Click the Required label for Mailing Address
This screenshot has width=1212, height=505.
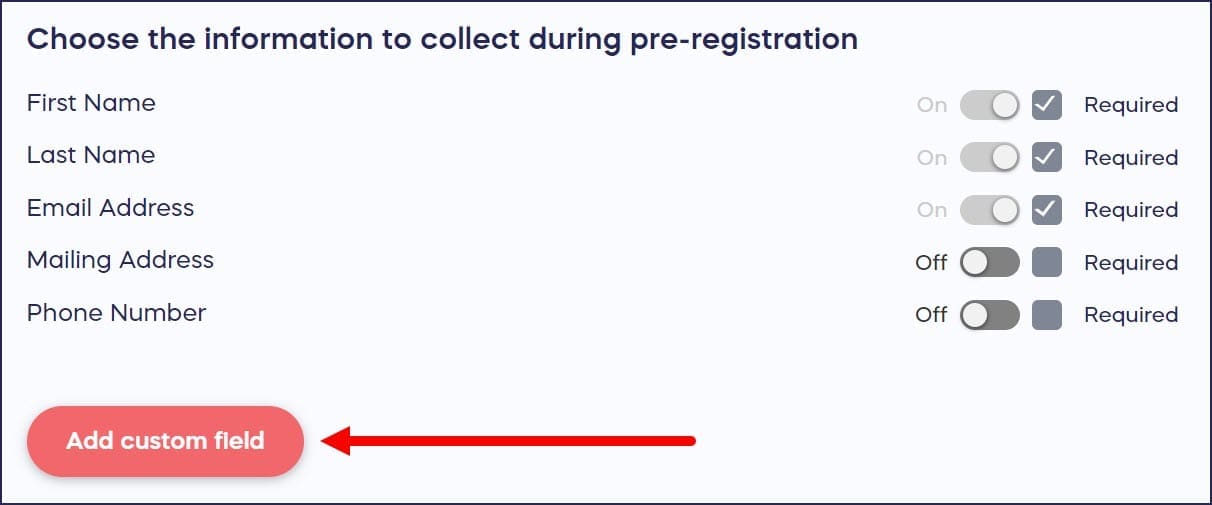point(1131,263)
